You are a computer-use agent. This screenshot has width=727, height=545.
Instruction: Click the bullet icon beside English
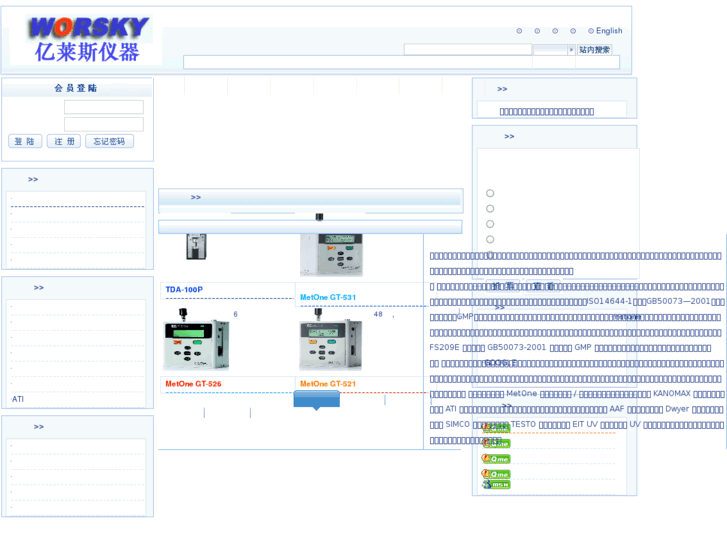(x=591, y=31)
